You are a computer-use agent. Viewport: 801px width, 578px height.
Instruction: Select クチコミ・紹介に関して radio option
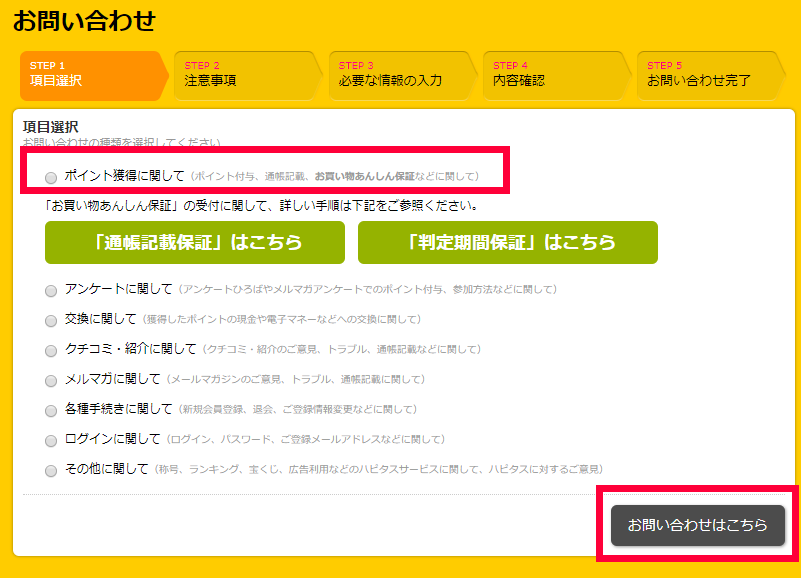[51, 351]
